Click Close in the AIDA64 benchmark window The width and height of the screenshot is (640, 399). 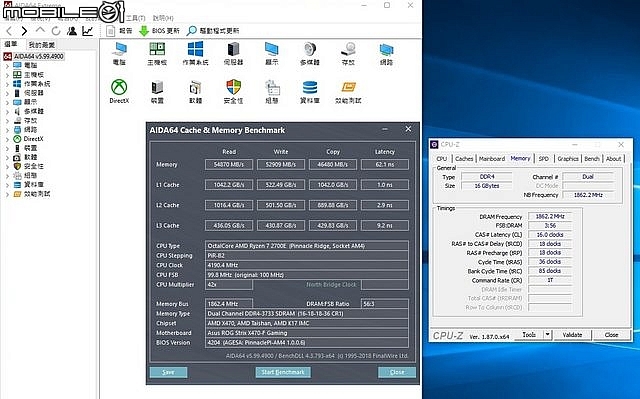coord(397,372)
